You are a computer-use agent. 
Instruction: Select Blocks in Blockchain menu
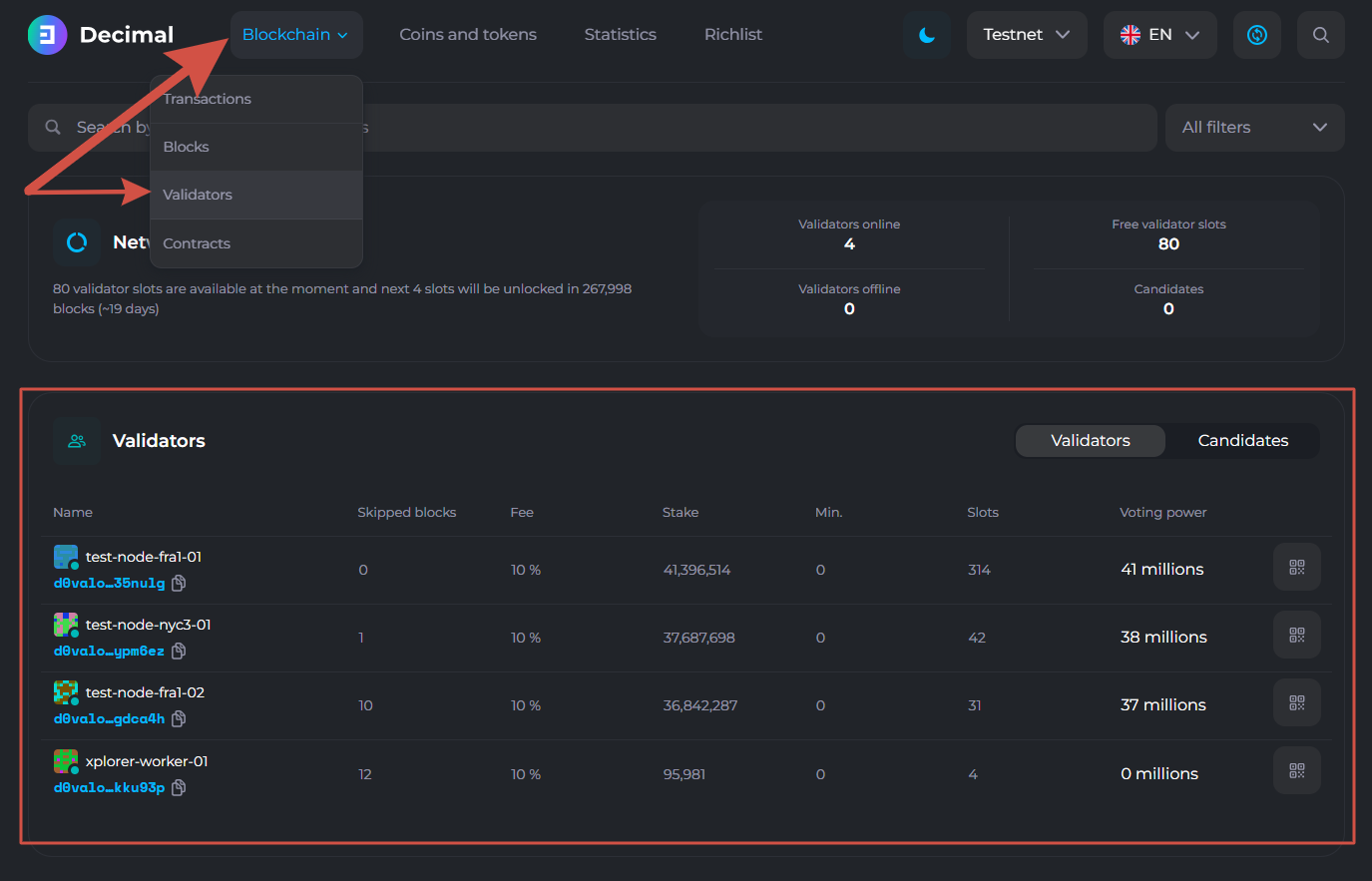pyautogui.click(x=256, y=147)
